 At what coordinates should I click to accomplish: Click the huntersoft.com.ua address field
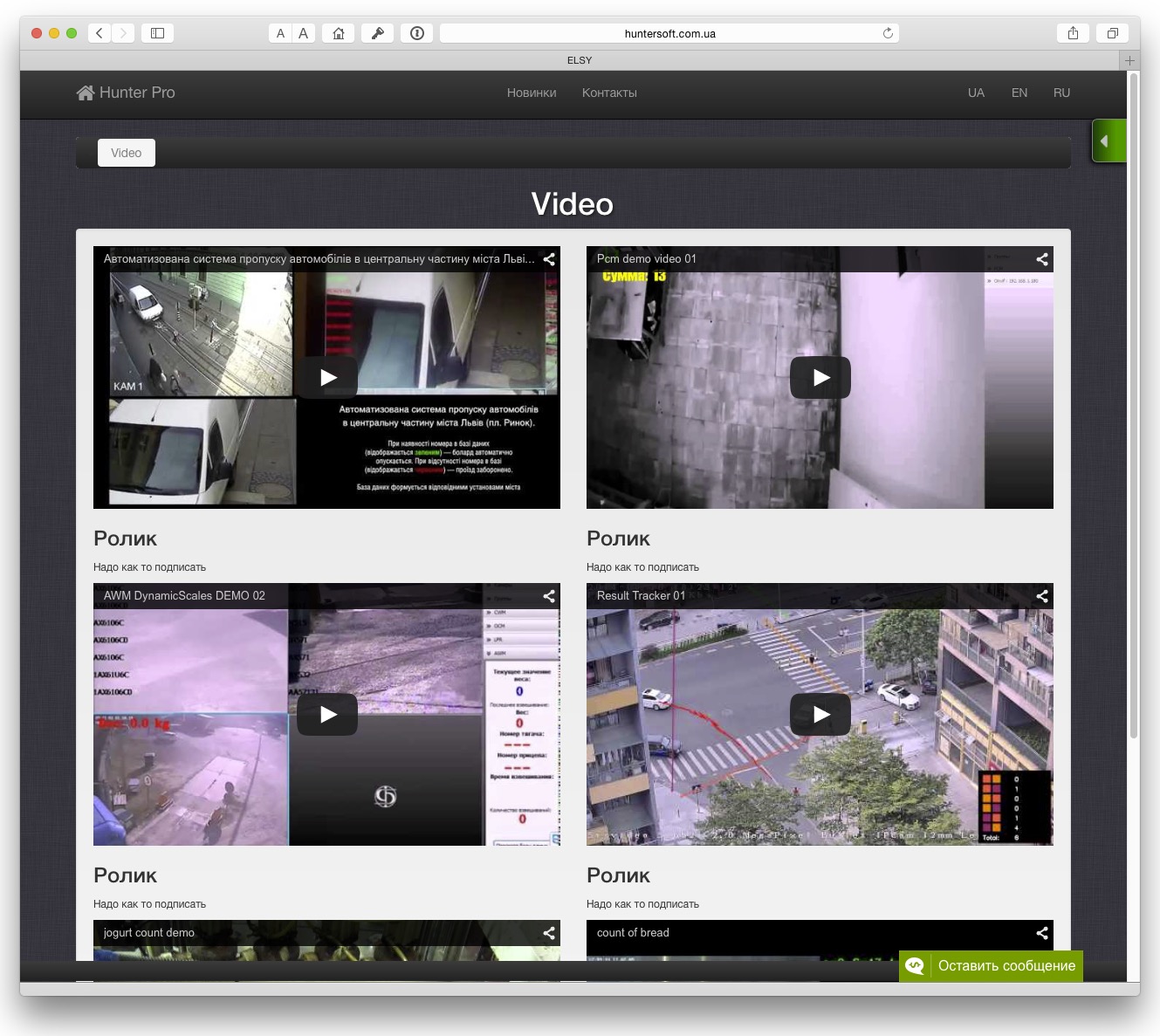tap(669, 33)
